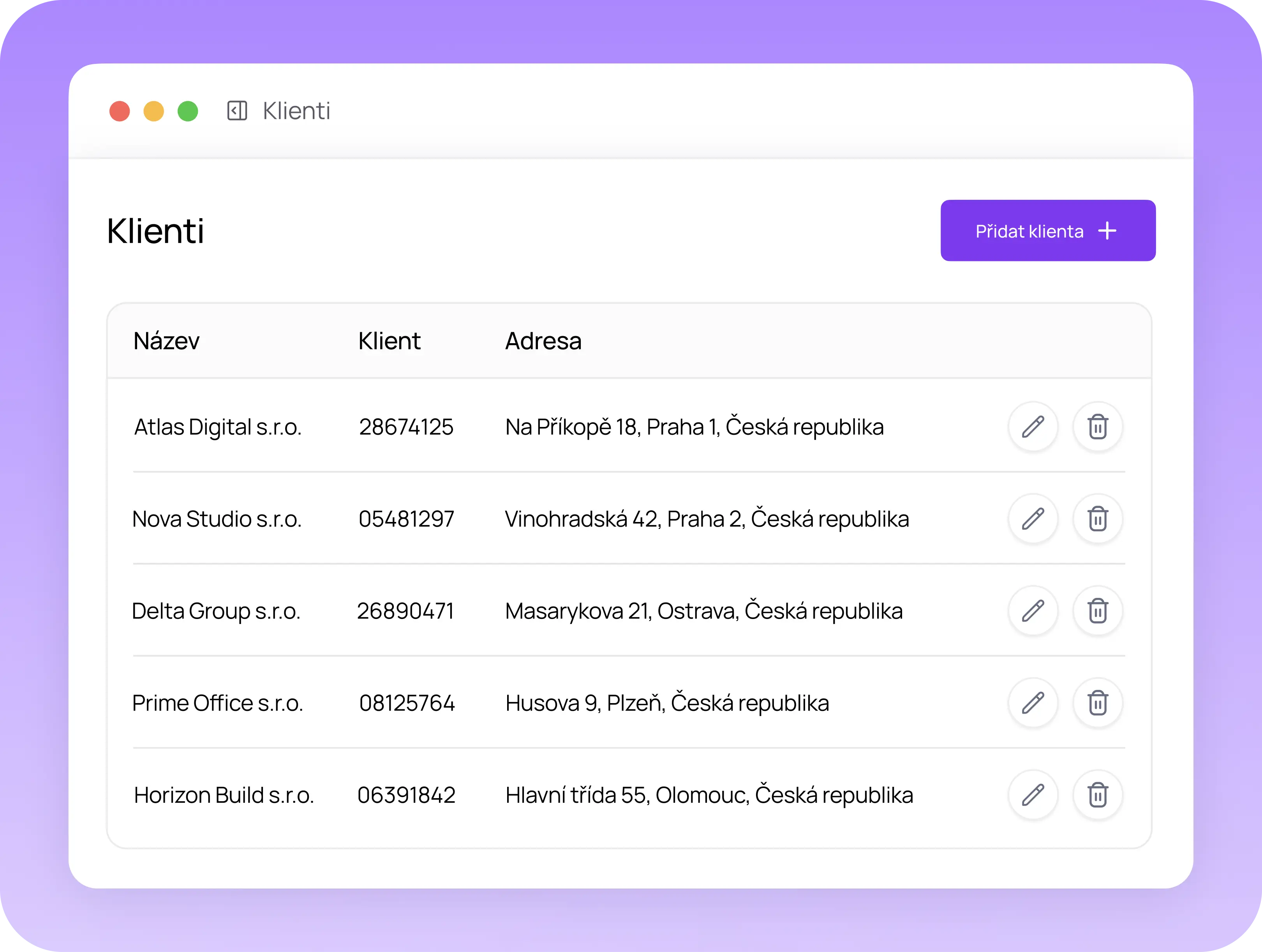Edit the Horizon Build s.r.o. client
Image resolution: width=1262 pixels, height=952 pixels.
tap(1033, 795)
